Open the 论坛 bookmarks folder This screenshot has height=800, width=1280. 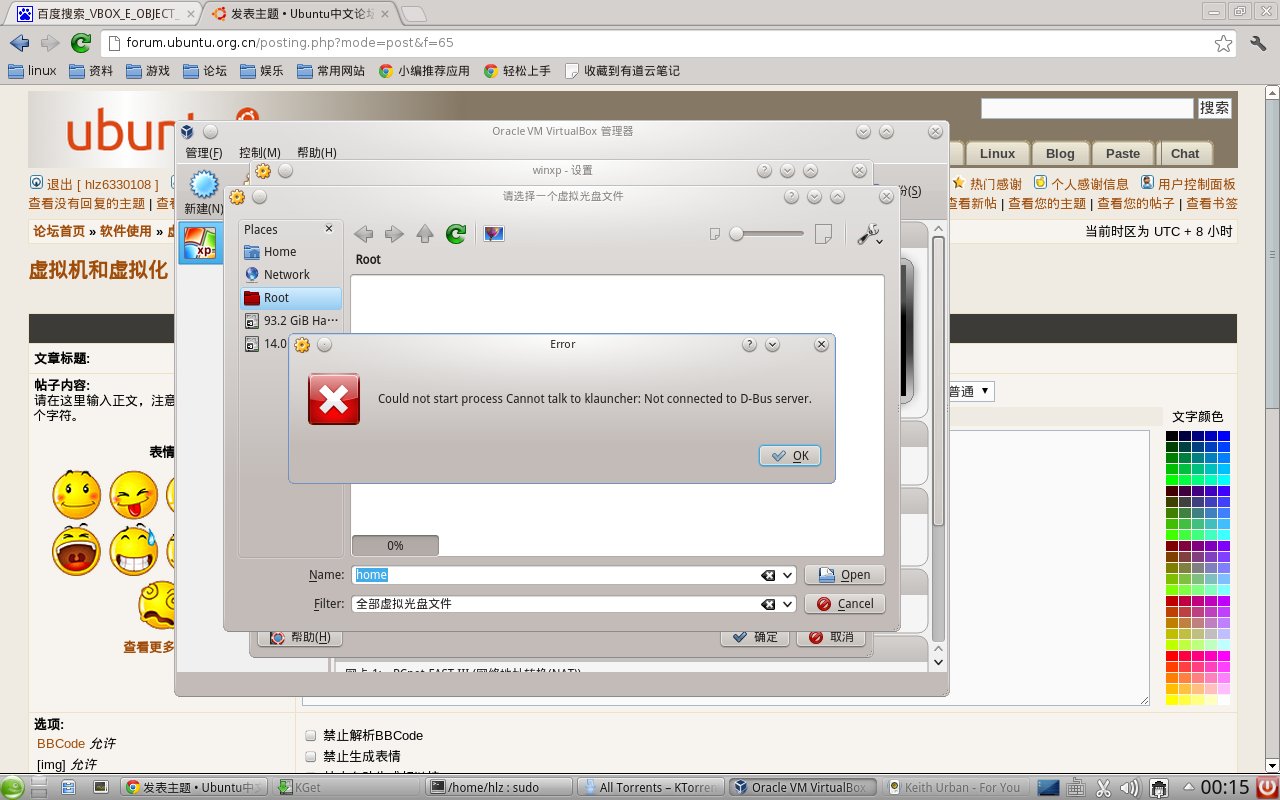click(205, 71)
